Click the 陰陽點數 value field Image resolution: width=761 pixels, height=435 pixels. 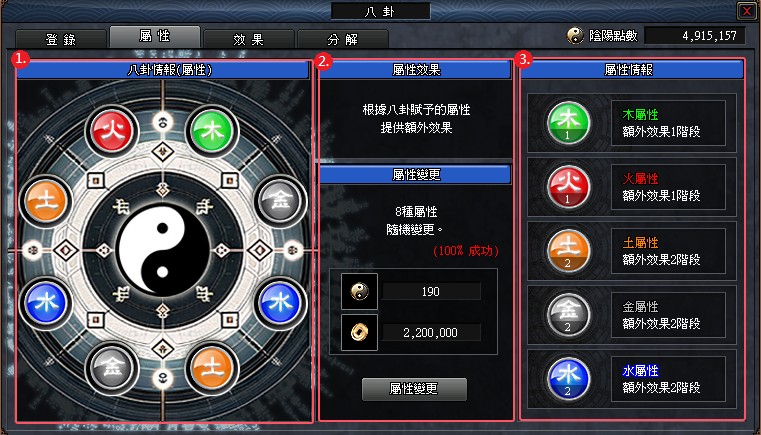[695, 35]
